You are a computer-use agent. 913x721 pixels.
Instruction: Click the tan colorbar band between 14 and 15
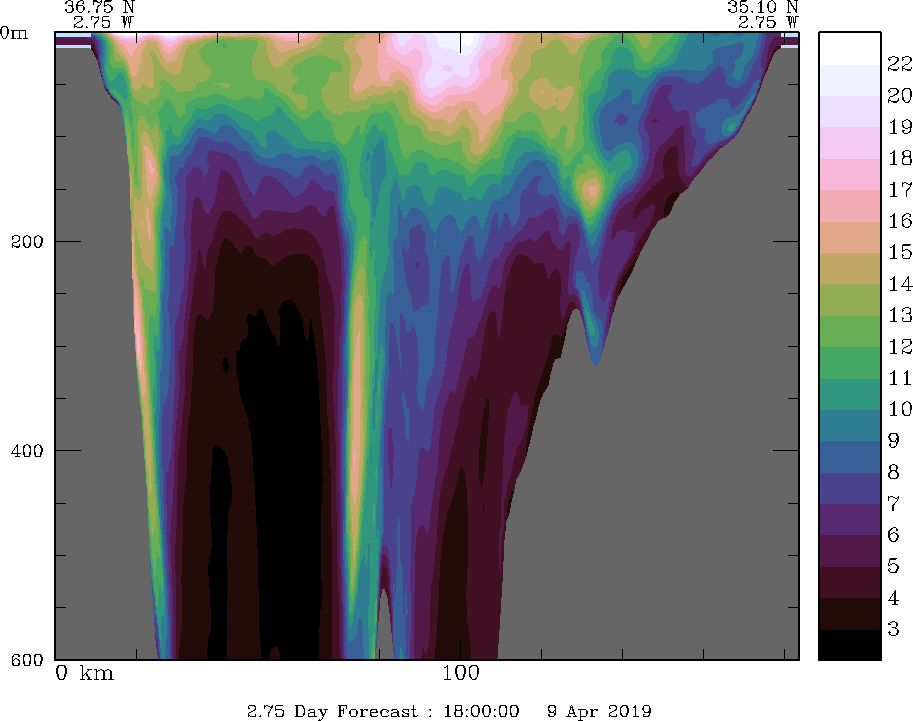point(850,268)
